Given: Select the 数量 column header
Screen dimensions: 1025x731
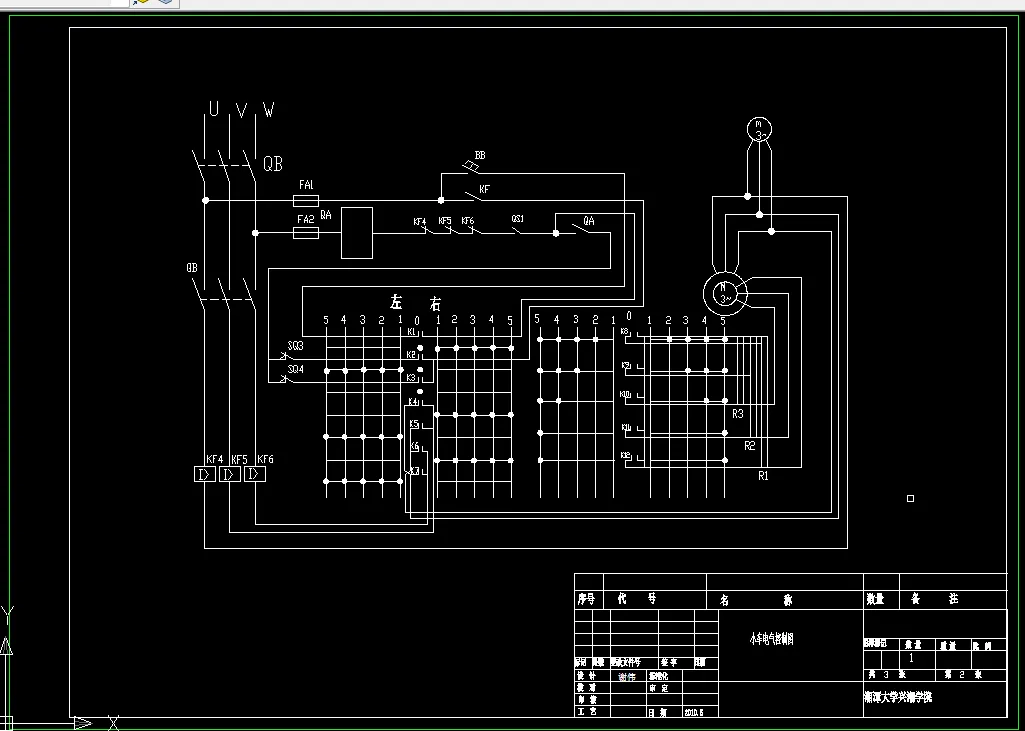Looking at the screenshot, I should [875, 599].
